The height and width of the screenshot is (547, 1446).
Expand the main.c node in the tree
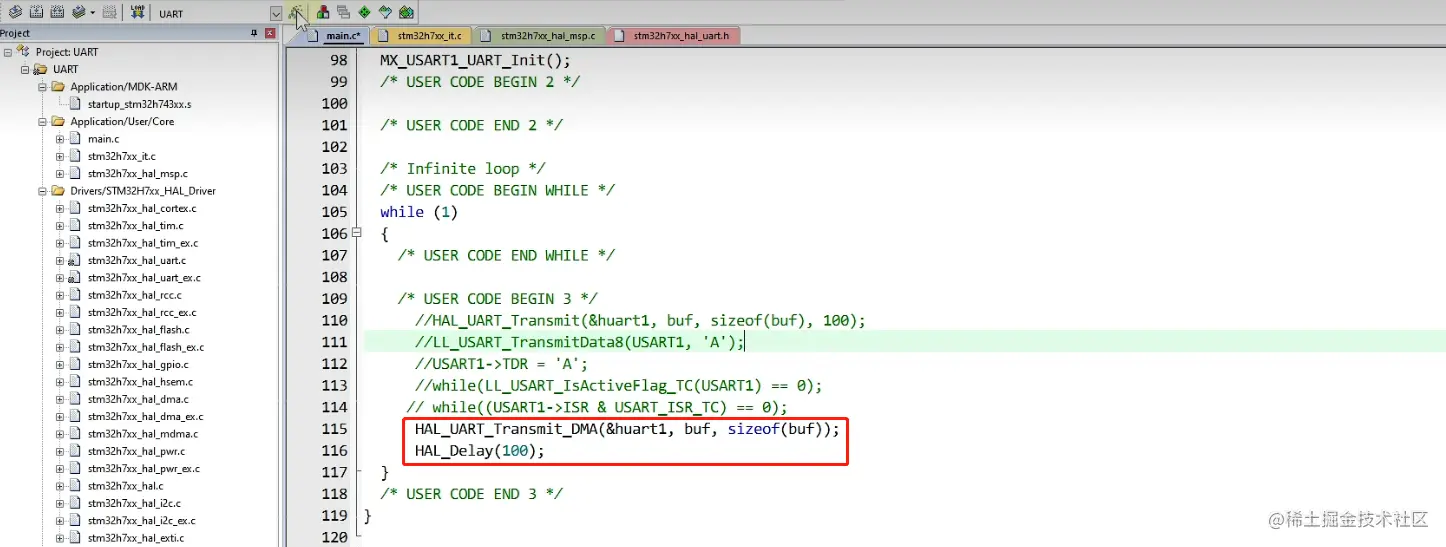(60, 139)
